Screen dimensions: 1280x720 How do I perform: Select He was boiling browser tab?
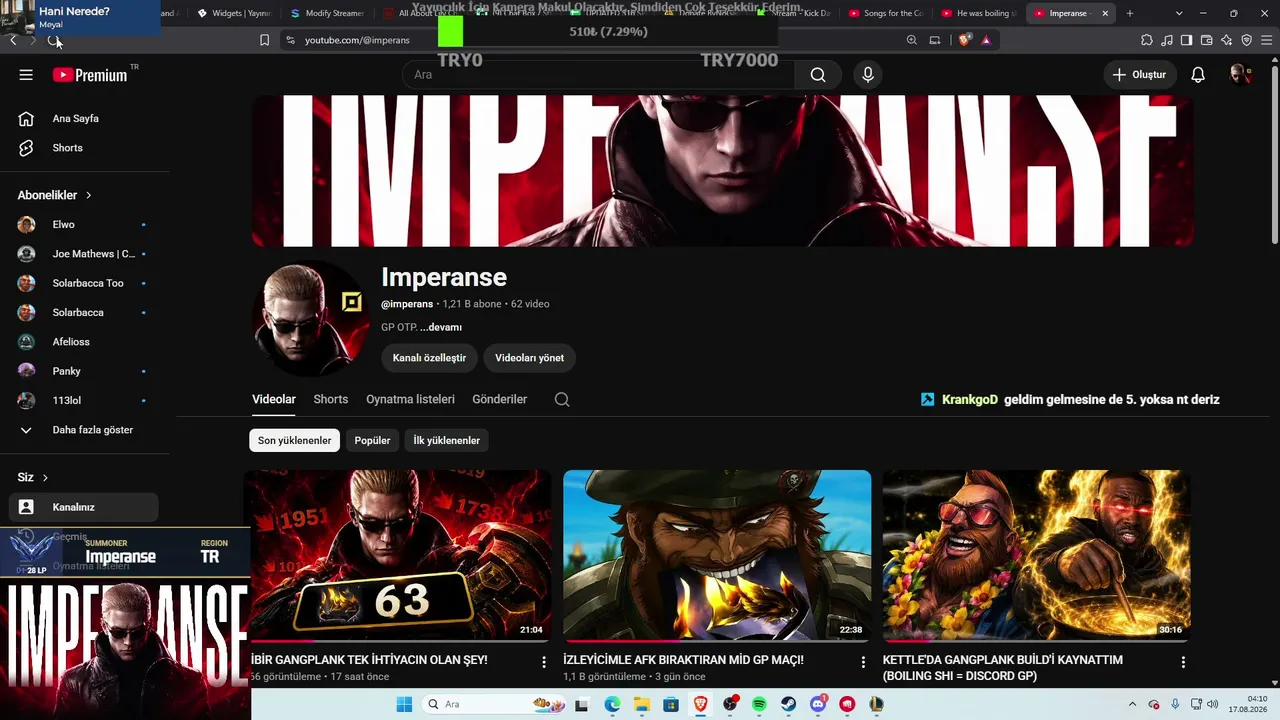tap(978, 13)
